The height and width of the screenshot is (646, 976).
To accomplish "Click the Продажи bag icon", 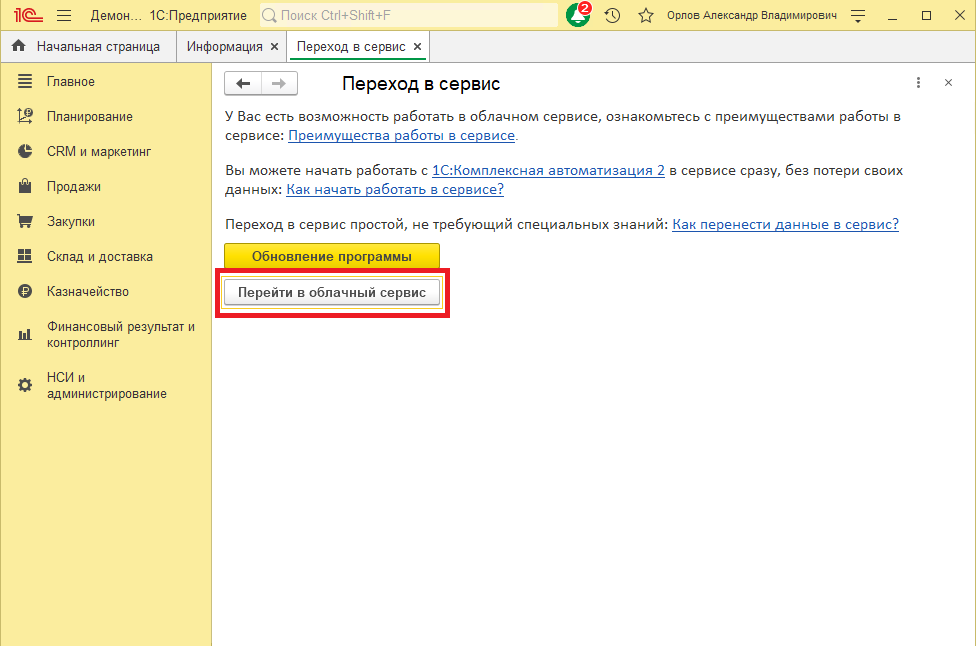I will click(25, 185).
